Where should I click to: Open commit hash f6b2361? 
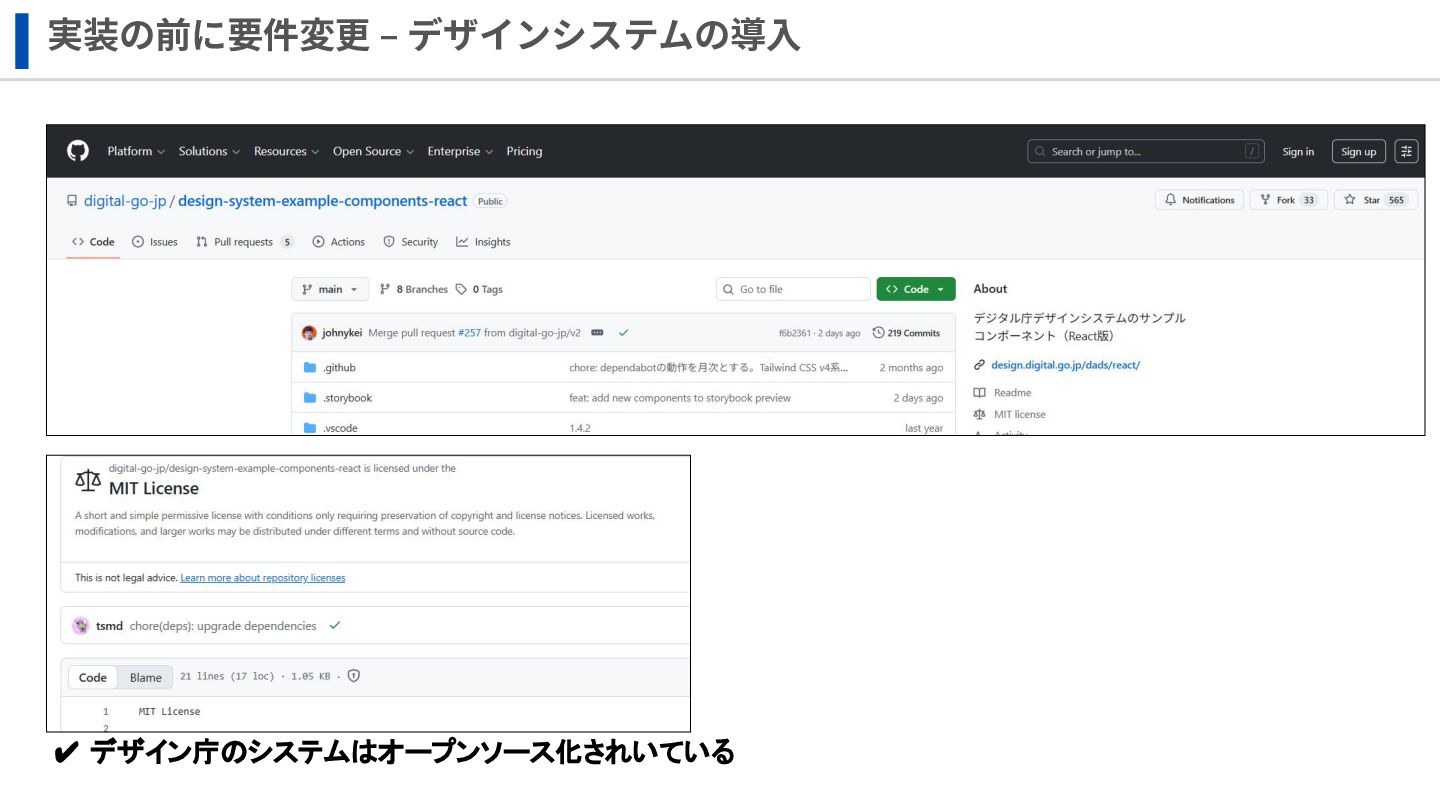coord(795,333)
